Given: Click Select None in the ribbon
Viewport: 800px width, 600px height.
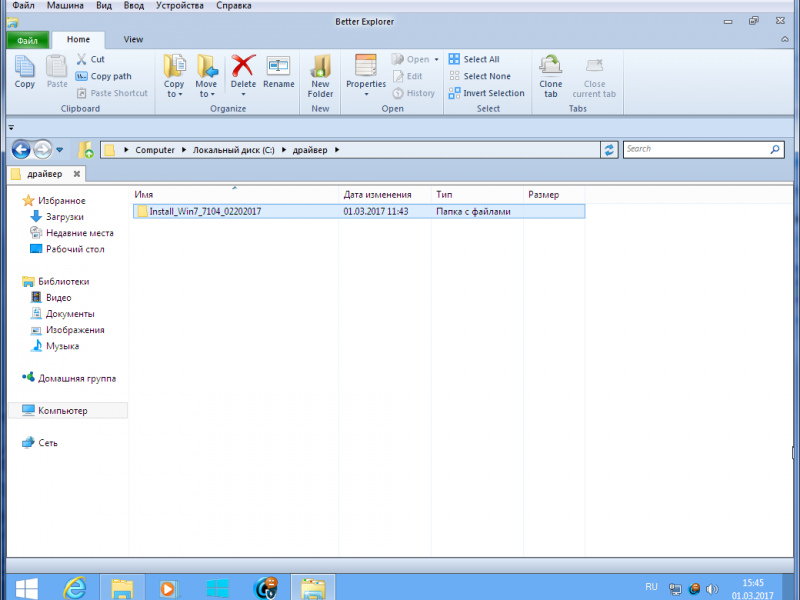Looking at the screenshot, I should point(480,76).
